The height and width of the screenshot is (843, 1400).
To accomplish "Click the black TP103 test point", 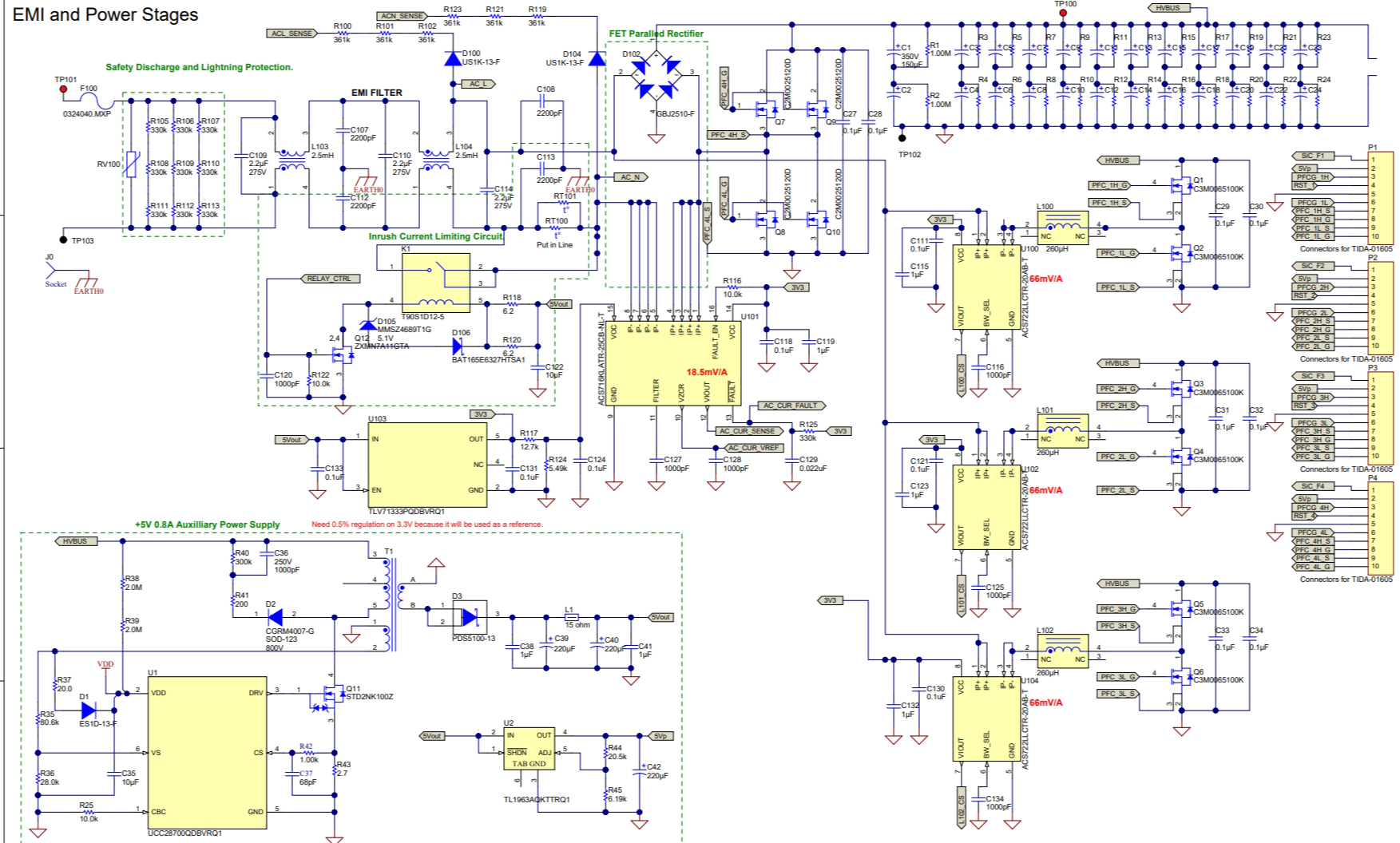I will (x=63, y=239).
